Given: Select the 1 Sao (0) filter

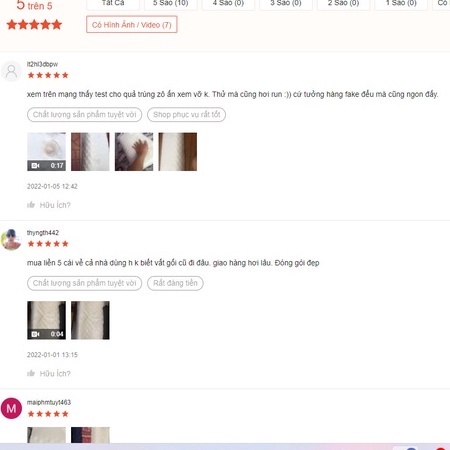Looking at the screenshot, I should (x=401, y=4).
